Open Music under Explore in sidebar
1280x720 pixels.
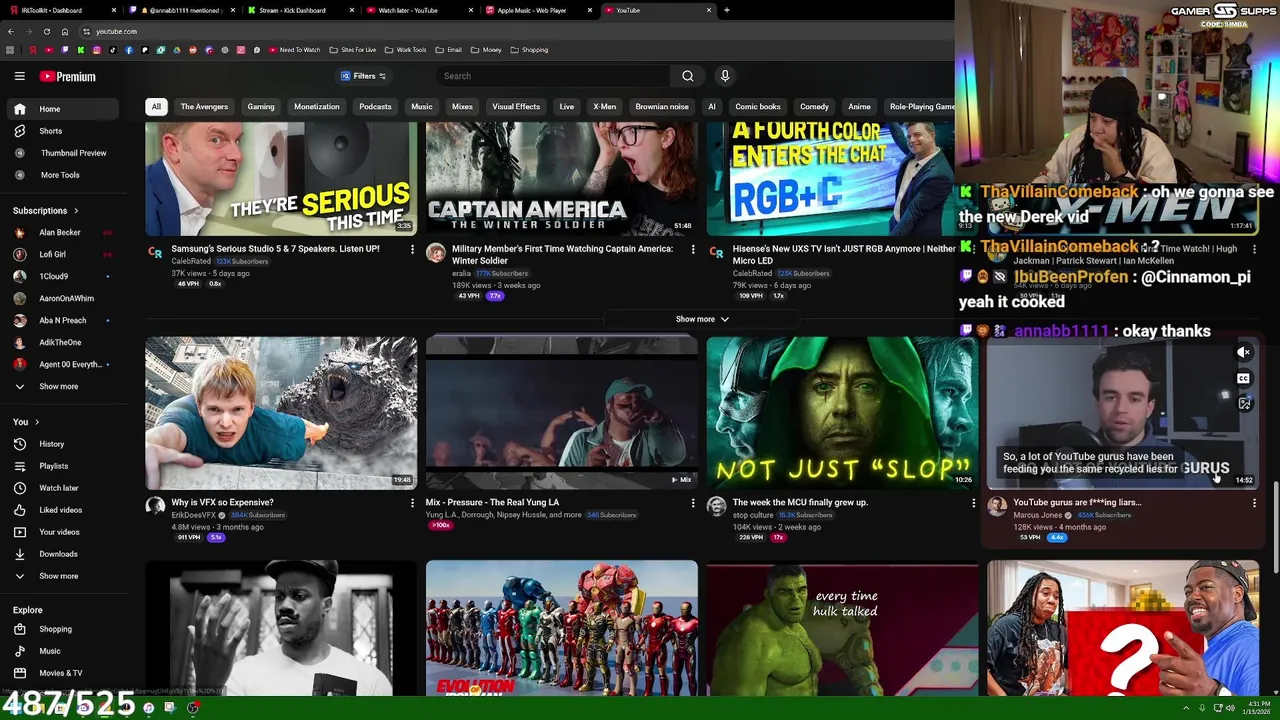[x=49, y=651]
